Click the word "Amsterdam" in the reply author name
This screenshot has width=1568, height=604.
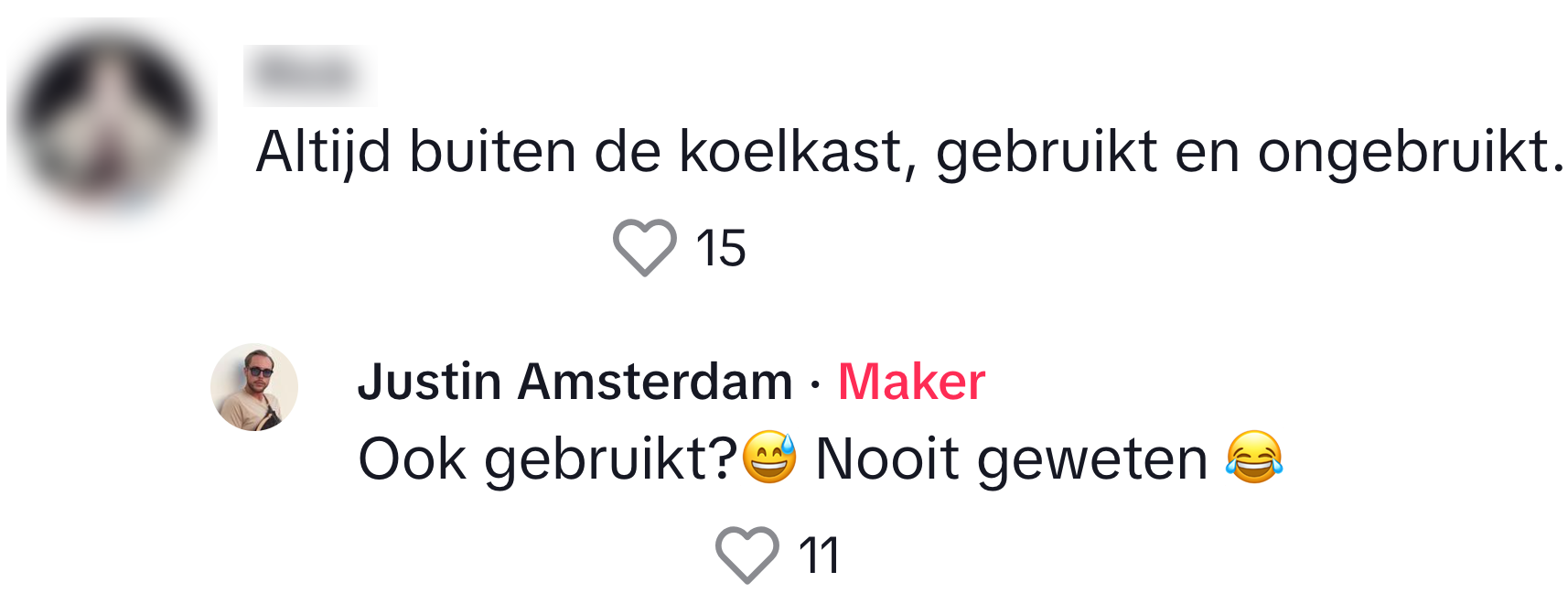click(655, 382)
